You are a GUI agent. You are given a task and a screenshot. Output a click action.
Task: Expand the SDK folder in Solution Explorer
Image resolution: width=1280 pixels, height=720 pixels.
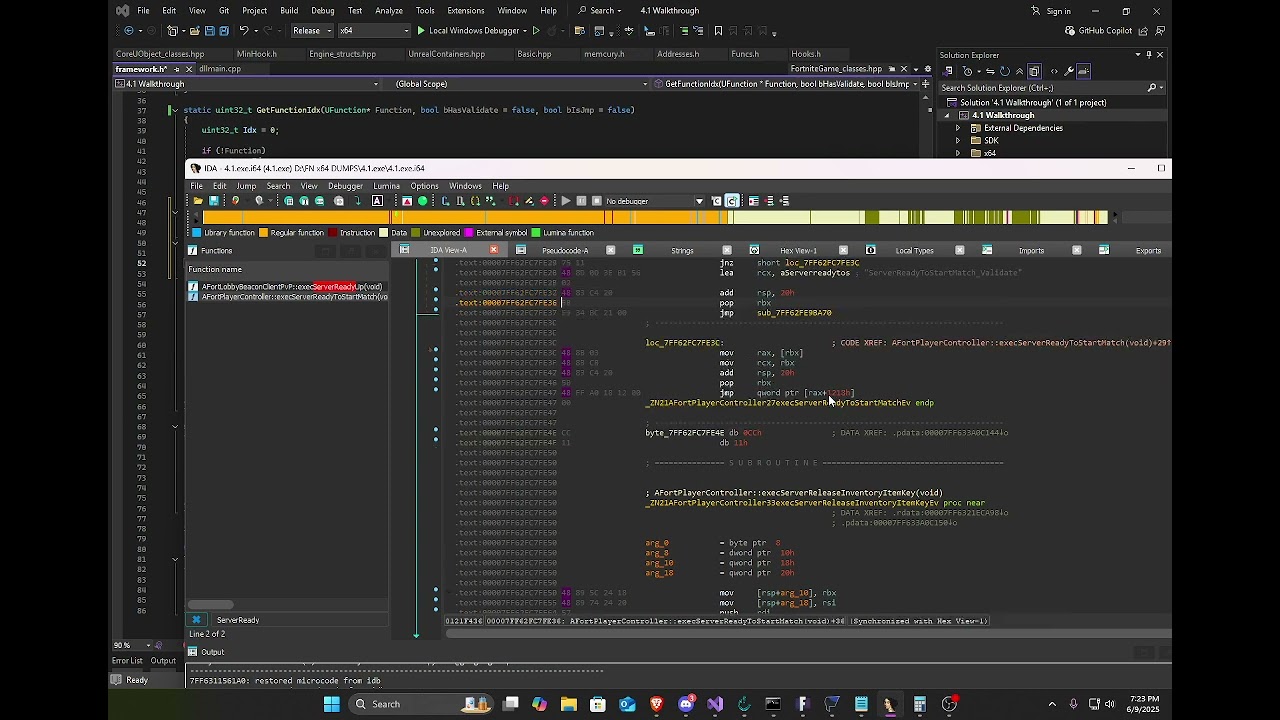pyautogui.click(x=958, y=141)
